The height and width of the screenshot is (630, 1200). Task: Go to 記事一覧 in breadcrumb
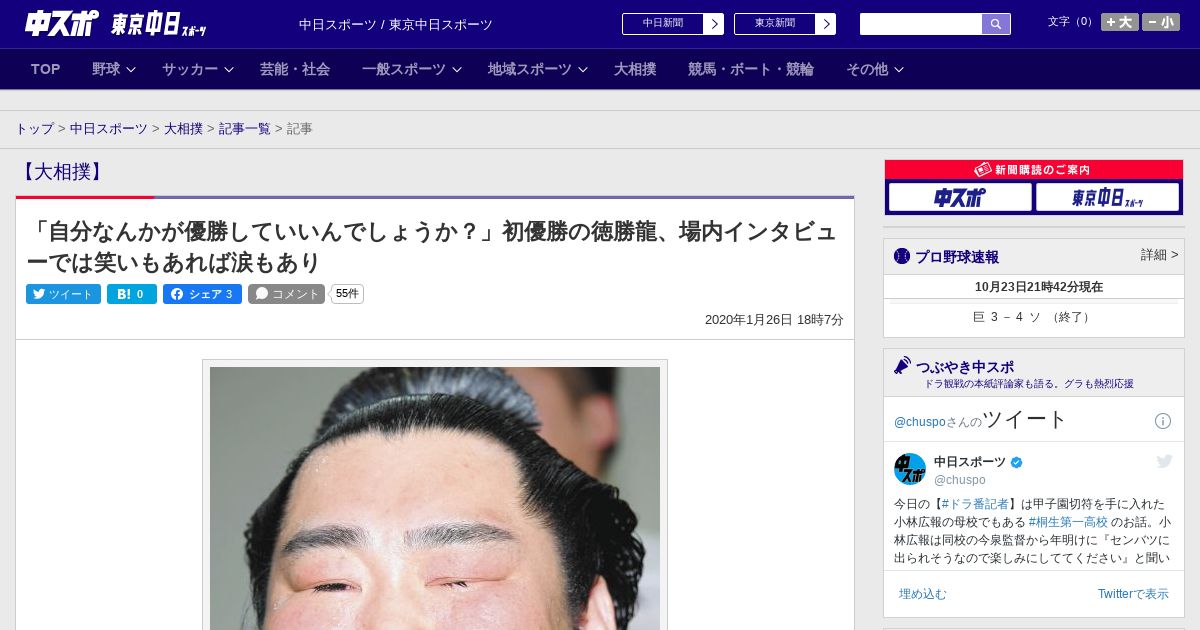(245, 129)
